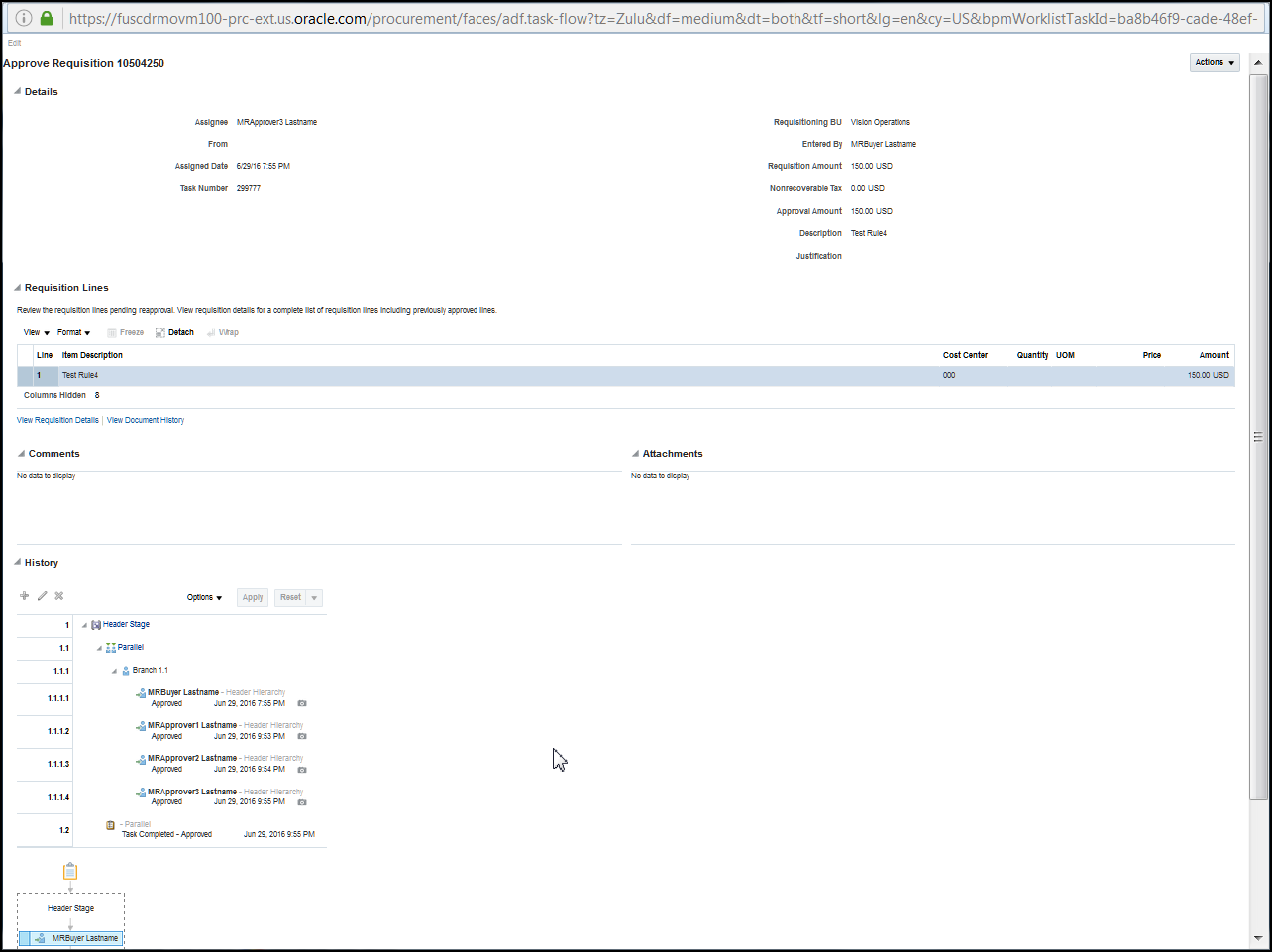
Task: Click the Parallel node icon in history row 1.1
Action: (x=110, y=647)
